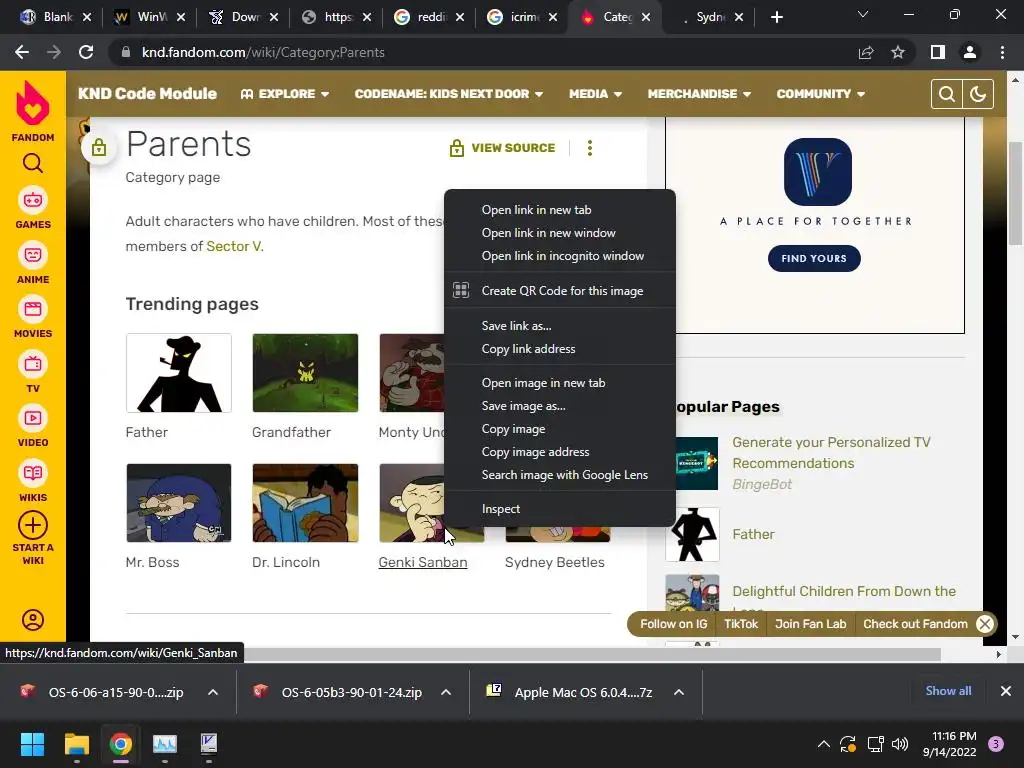
Task: Toggle dark mode moon icon
Action: pyautogui.click(x=978, y=94)
